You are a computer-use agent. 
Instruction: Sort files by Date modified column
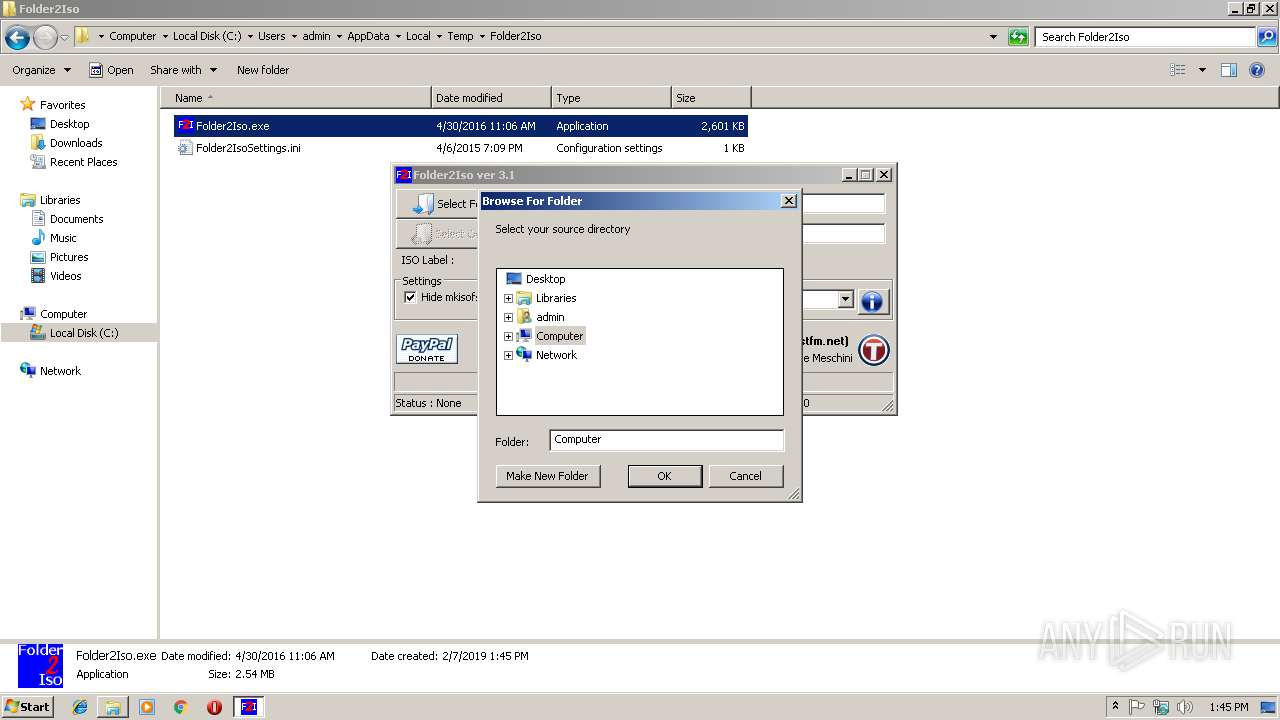pyautogui.click(x=491, y=98)
